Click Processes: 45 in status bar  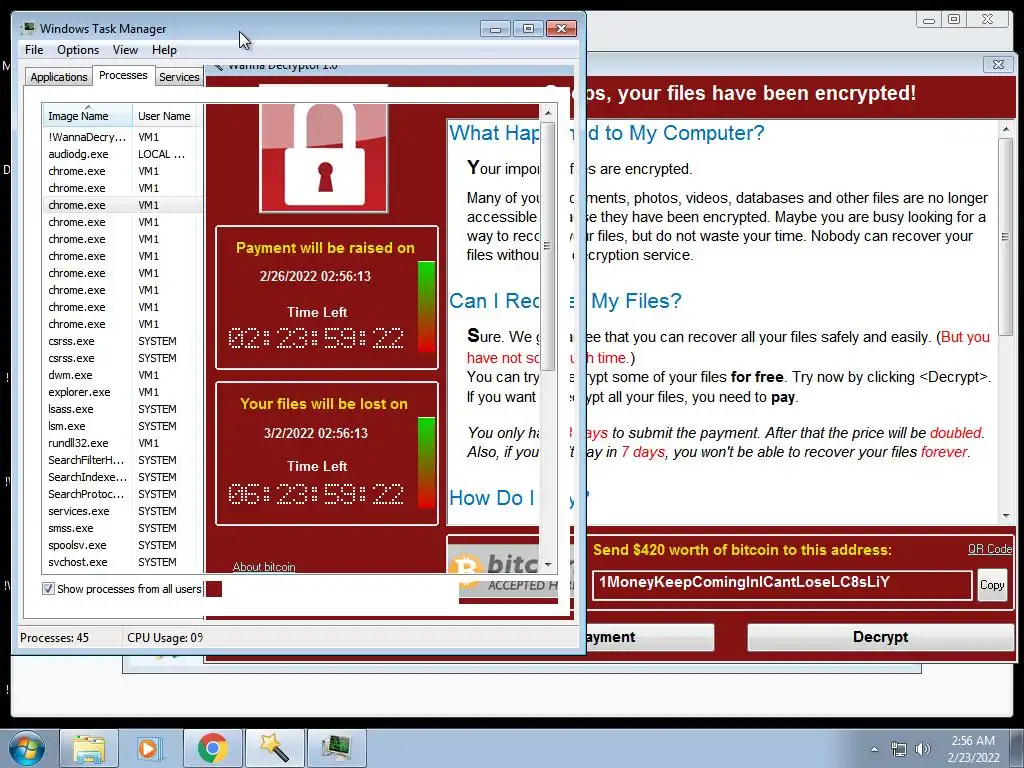[x=55, y=637]
